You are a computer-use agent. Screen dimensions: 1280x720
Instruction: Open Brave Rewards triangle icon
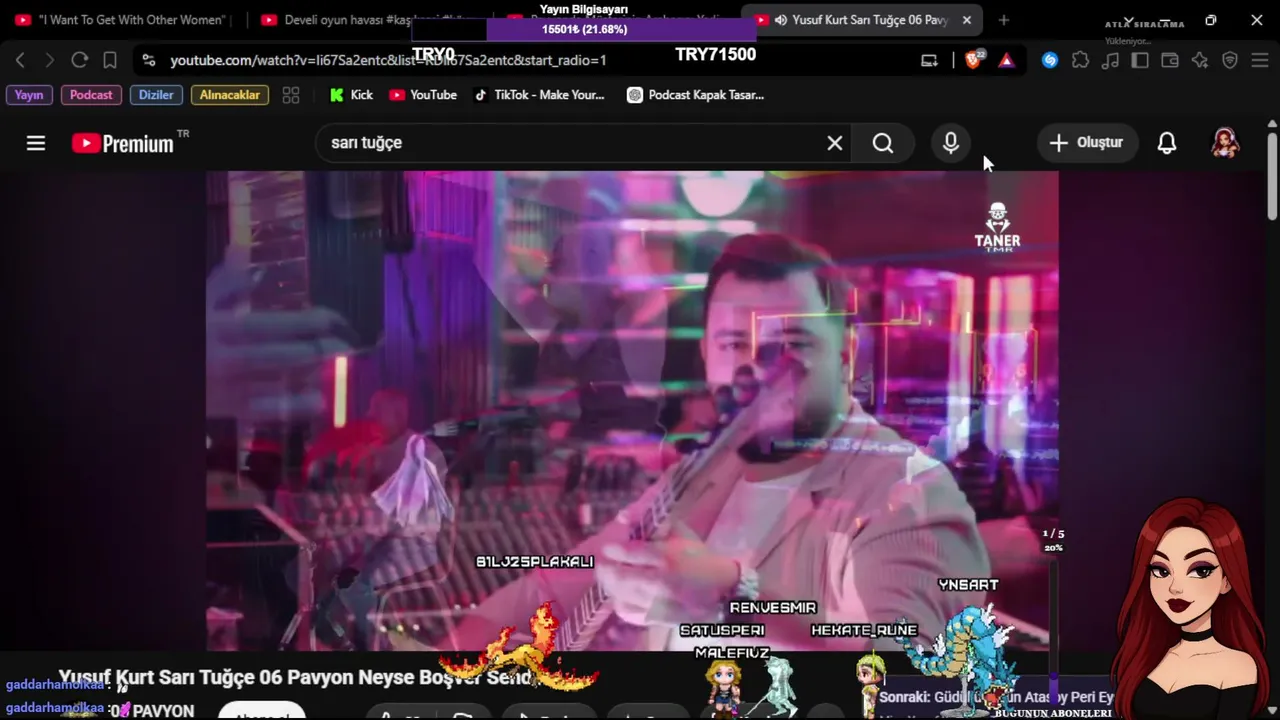(x=1006, y=60)
